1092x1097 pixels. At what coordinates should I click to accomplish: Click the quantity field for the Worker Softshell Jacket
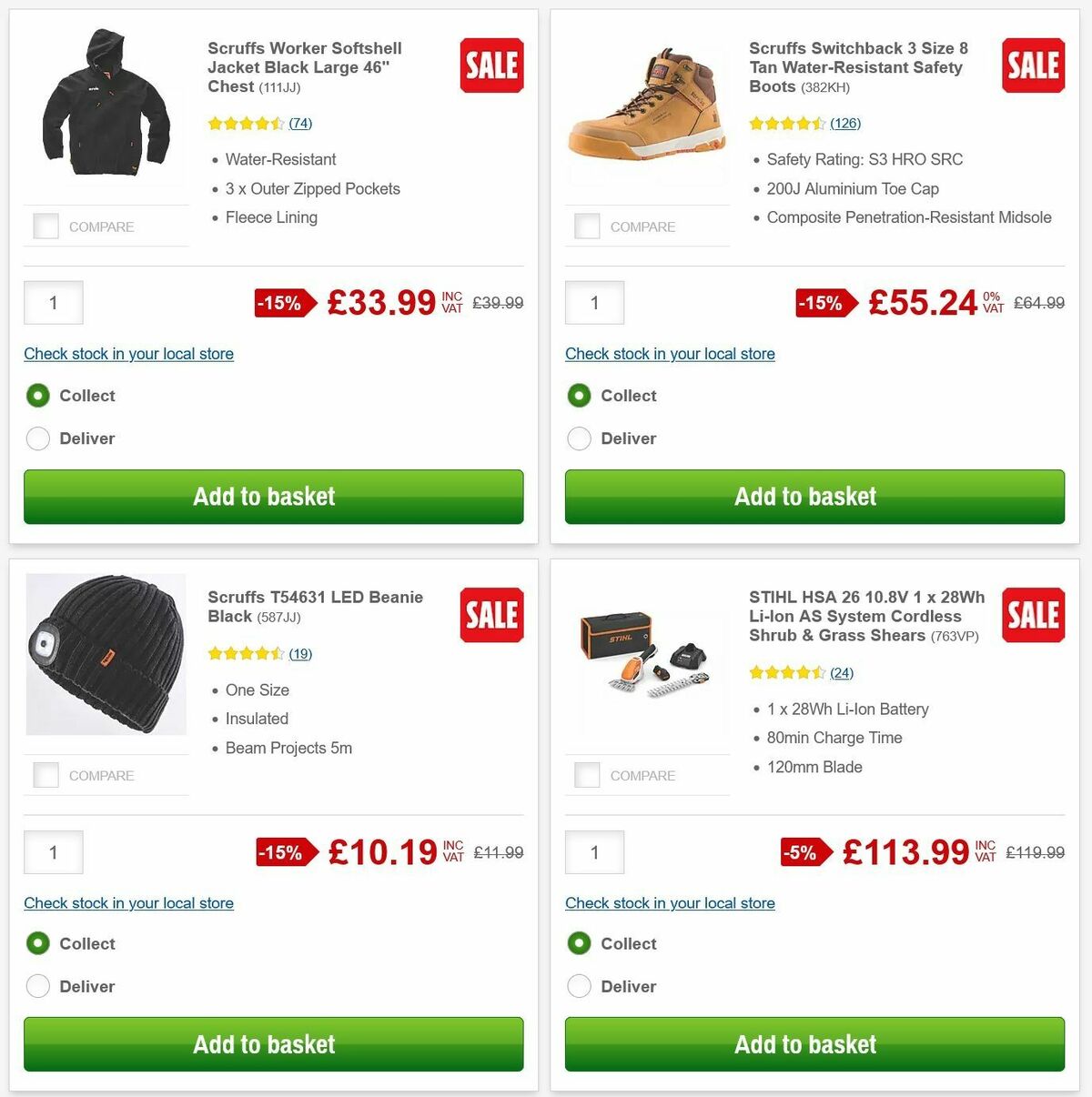(53, 303)
